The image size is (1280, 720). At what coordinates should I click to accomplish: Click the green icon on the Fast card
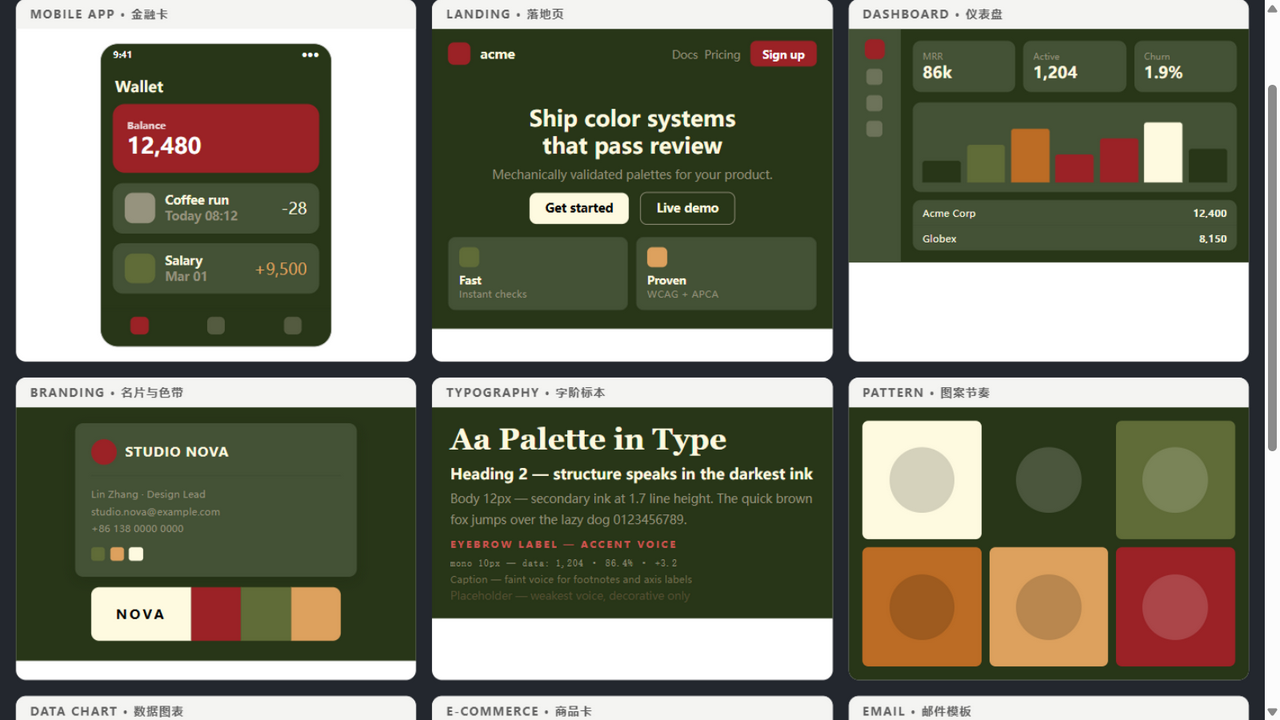pos(469,257)
